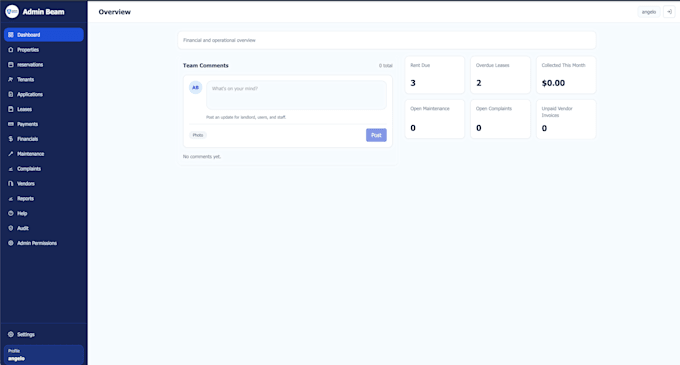Select Complaints in the sidebar
The width and height of the screenshot is (680, 365).
(44, 169)
